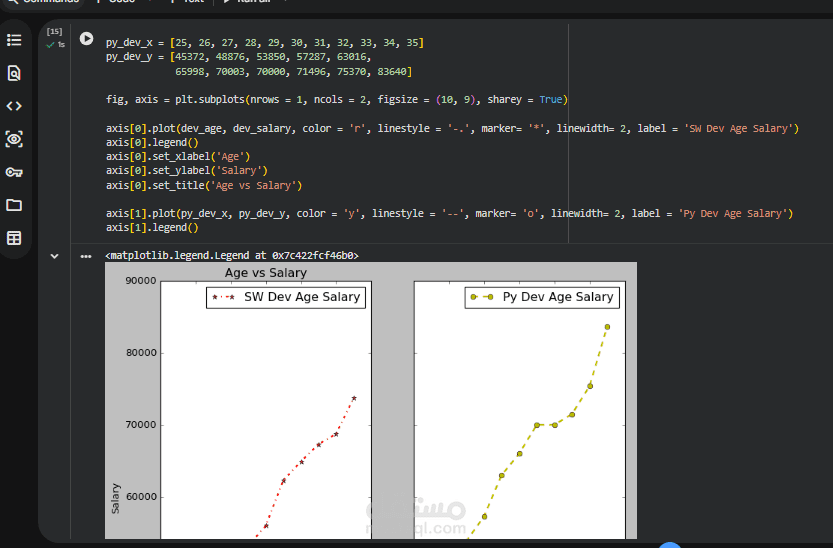Image resolution: width=833 pixels, height=548 pixels.
Task: Click the 70000 y-axis tick label
Action: point(141,425)
